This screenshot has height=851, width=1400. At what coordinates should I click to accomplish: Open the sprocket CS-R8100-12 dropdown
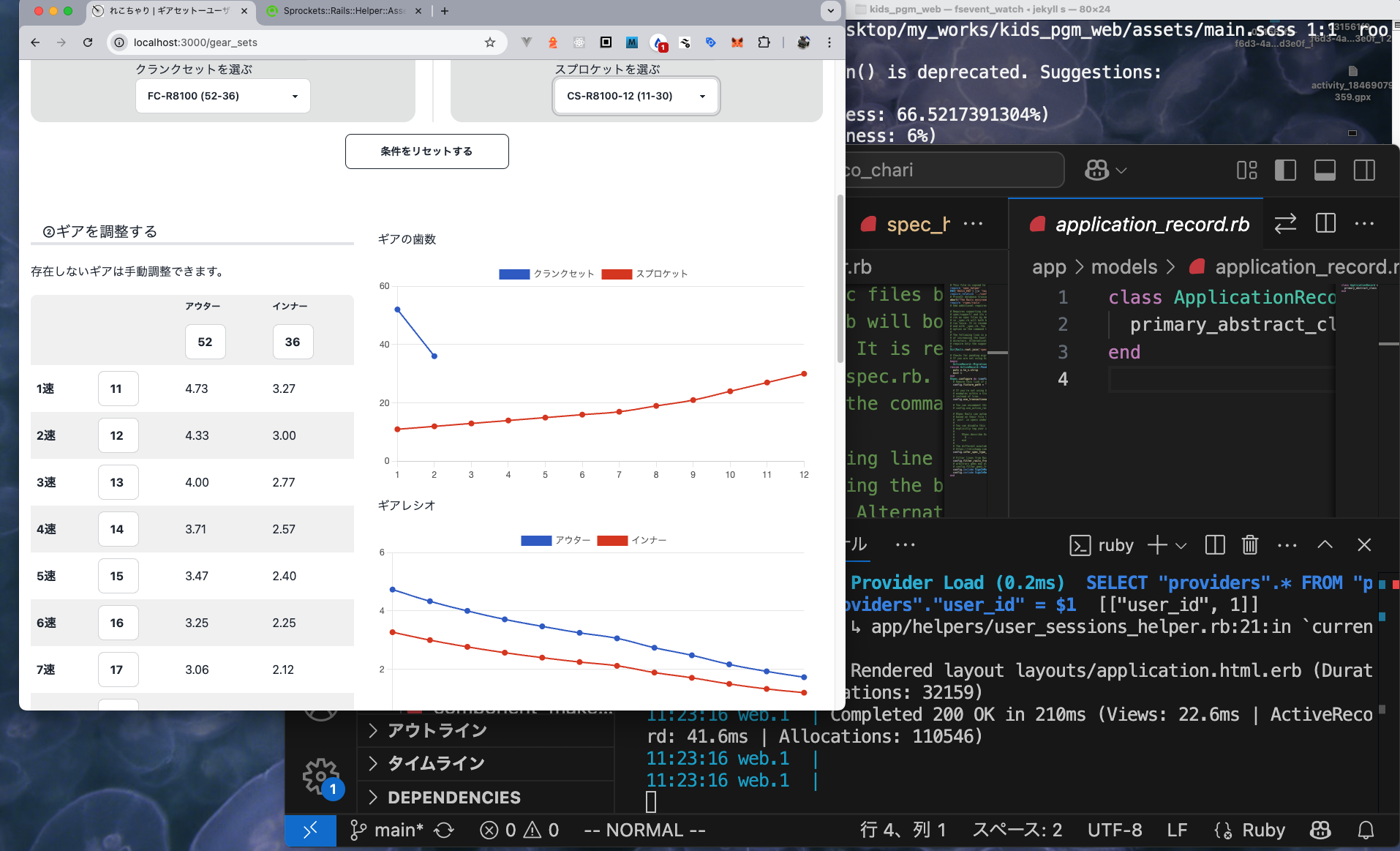pyautogui.click(x=636, y=96)
